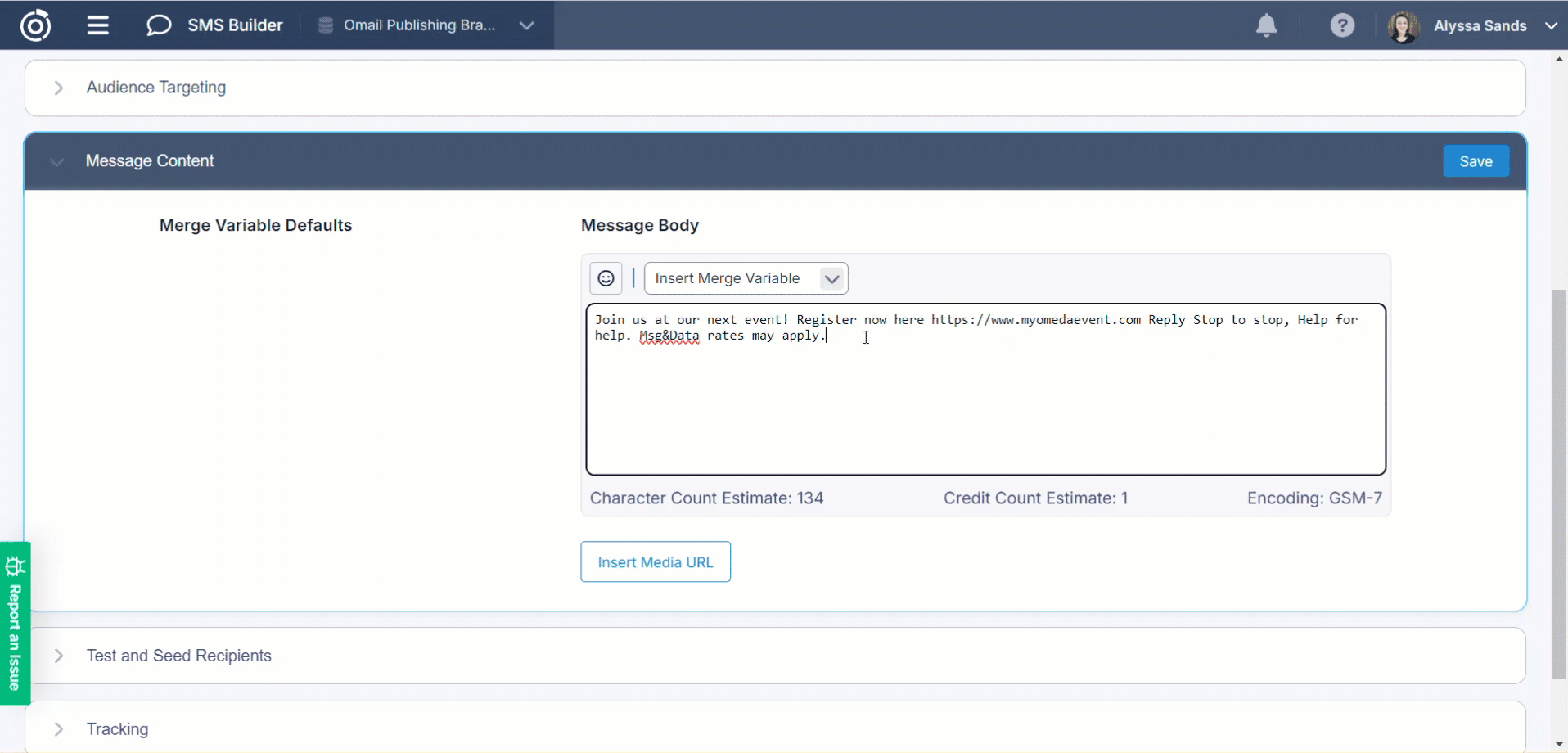Click the database icon beside Omail Publishing
This screenshot has width=1568, height=753.
tap(326, 25)
